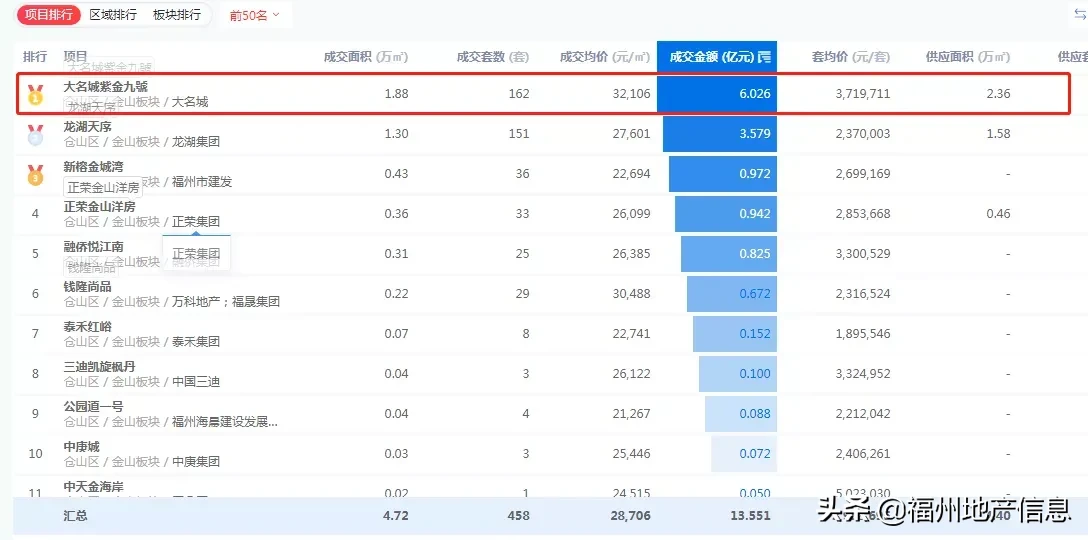
Task: Click 万科地产；福晟集团 developer text
Action: pos(226,302)
